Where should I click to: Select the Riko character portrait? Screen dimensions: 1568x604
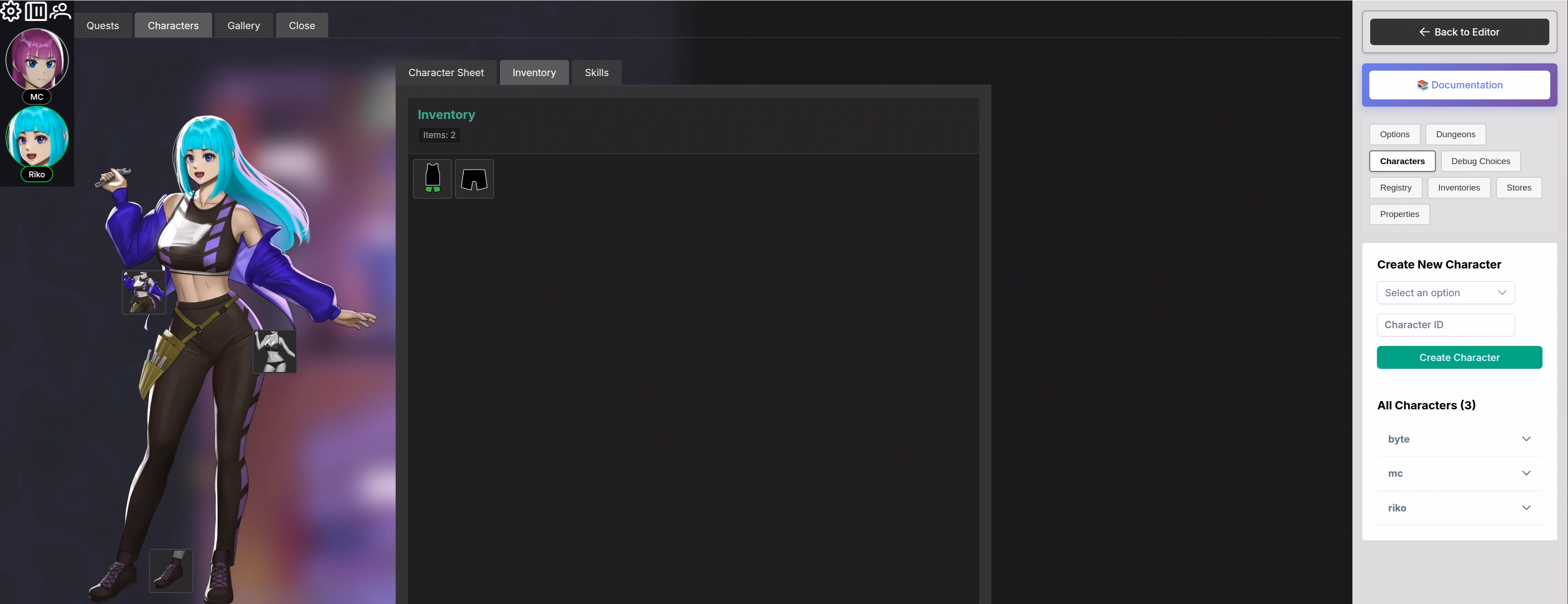tap(37, 138)
